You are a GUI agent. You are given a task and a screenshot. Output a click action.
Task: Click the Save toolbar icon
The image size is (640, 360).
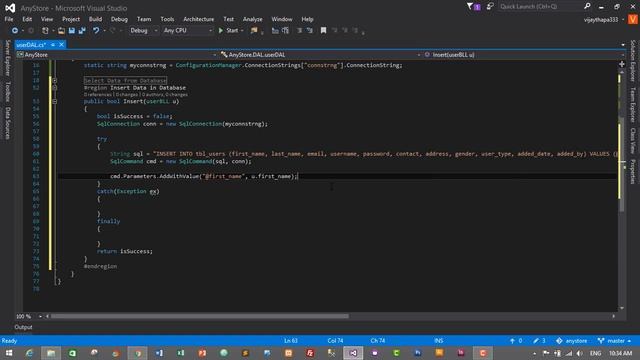[x=72, y=31]
